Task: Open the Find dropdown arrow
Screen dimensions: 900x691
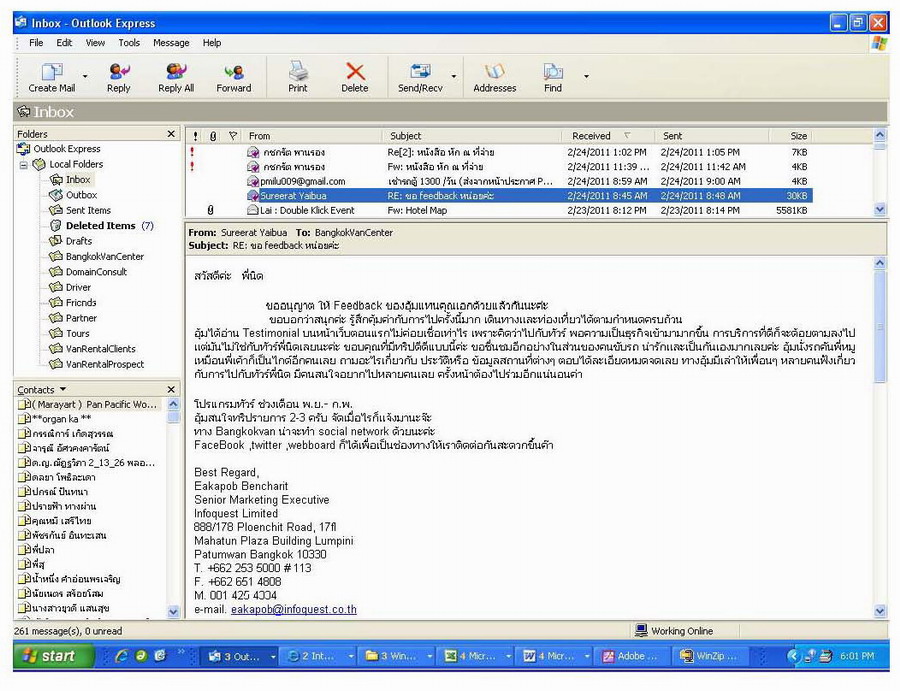Action: tap(586, 76)
